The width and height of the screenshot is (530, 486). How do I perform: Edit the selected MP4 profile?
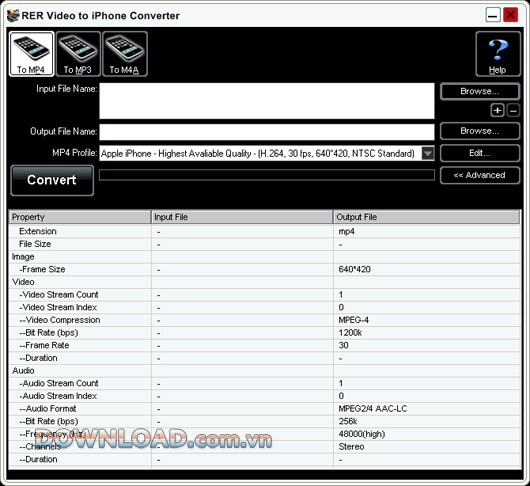(480, 153)
